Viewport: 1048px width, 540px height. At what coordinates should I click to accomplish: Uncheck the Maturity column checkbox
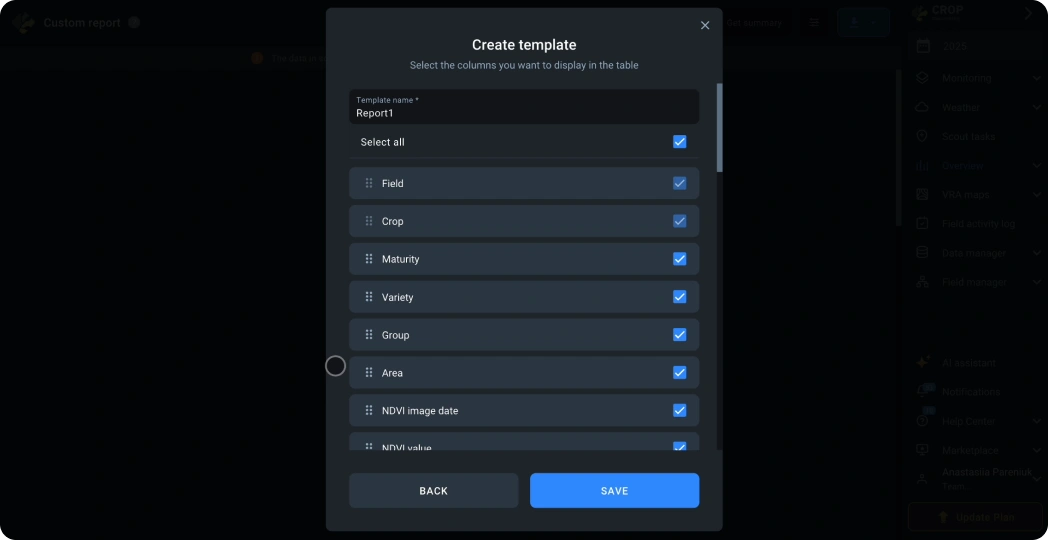tap(680, 259)
